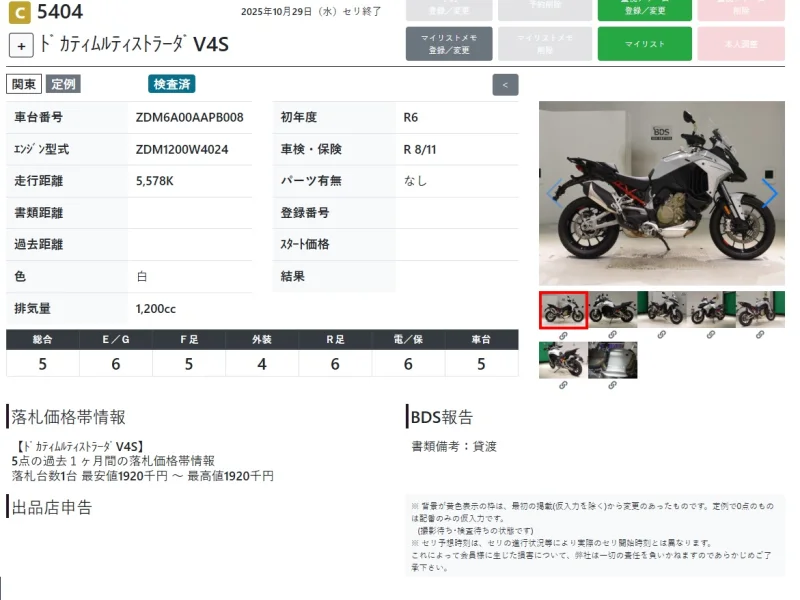Select the 関東 region tag

tap(23, 84)
